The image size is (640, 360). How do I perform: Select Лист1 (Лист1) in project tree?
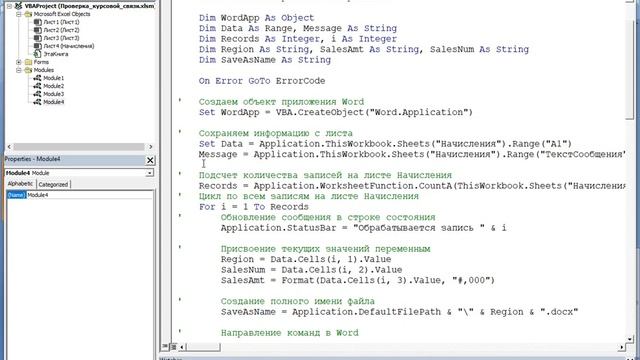pos(61,22)
